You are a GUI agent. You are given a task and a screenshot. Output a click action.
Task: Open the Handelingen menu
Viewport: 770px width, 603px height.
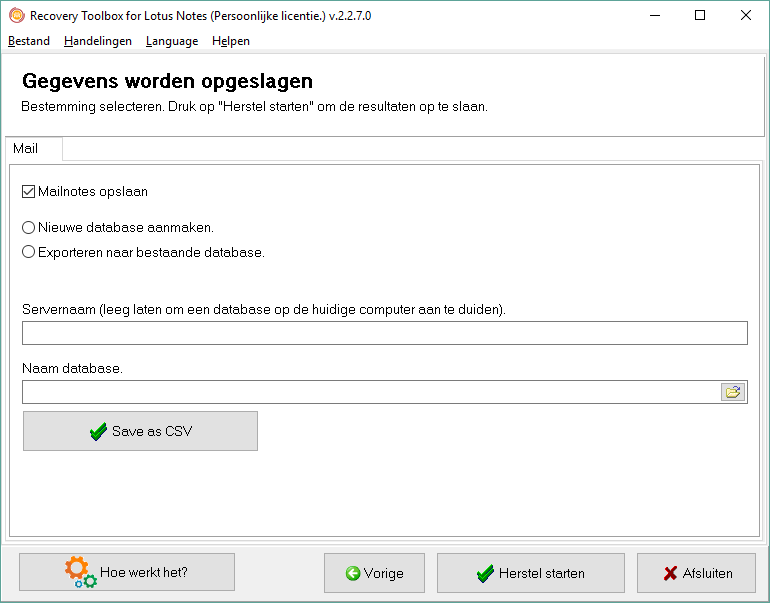tap(98, 41)
